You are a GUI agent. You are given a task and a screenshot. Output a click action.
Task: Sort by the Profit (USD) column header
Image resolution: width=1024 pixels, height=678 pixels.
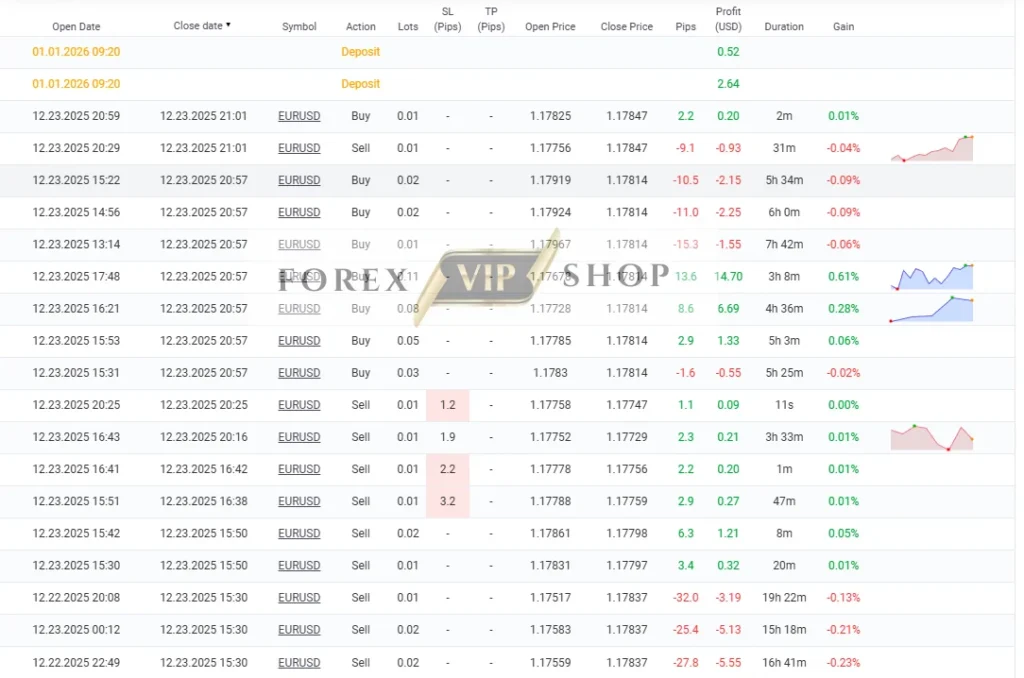click(x=728, y=19)
